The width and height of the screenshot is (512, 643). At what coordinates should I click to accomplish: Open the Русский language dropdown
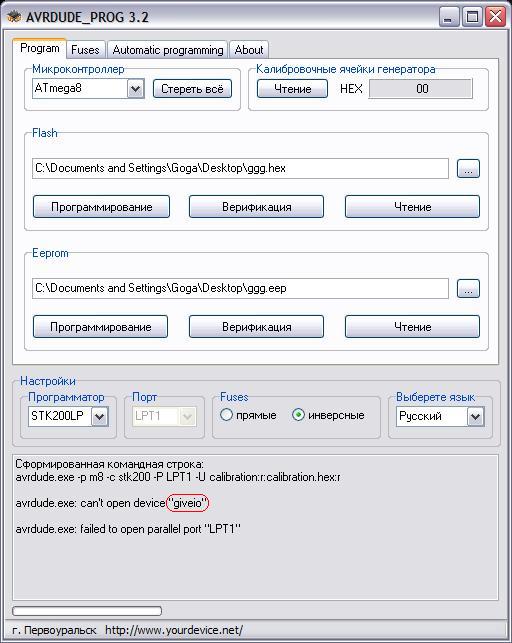(476, 417)
